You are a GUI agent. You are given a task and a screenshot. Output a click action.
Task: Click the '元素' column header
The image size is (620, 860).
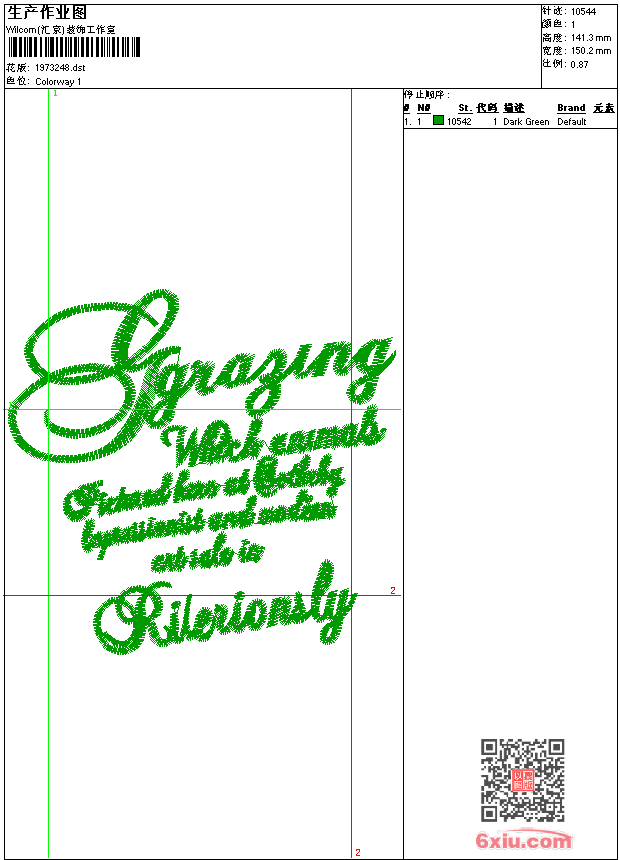(x=604, y=108)
